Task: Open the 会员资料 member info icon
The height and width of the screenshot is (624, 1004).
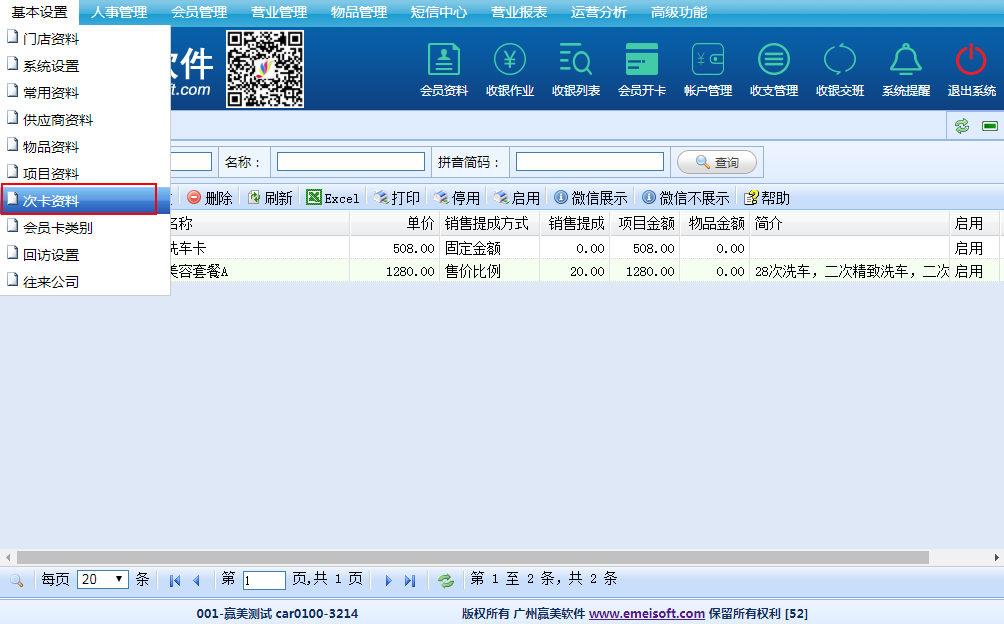Action: [x=444, y=69]
